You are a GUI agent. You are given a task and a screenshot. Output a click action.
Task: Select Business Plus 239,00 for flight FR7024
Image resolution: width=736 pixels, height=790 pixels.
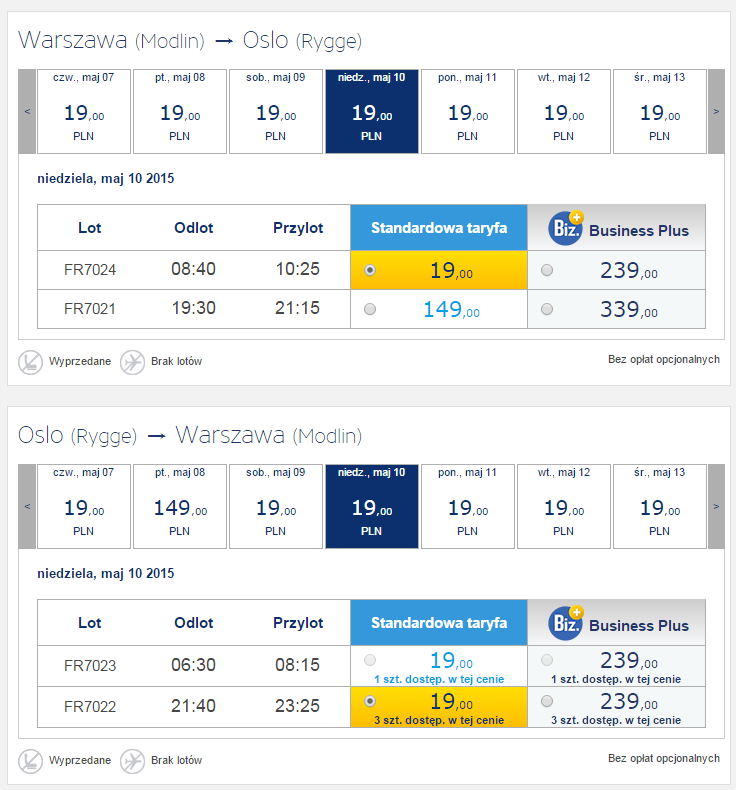tap(547, 270)
